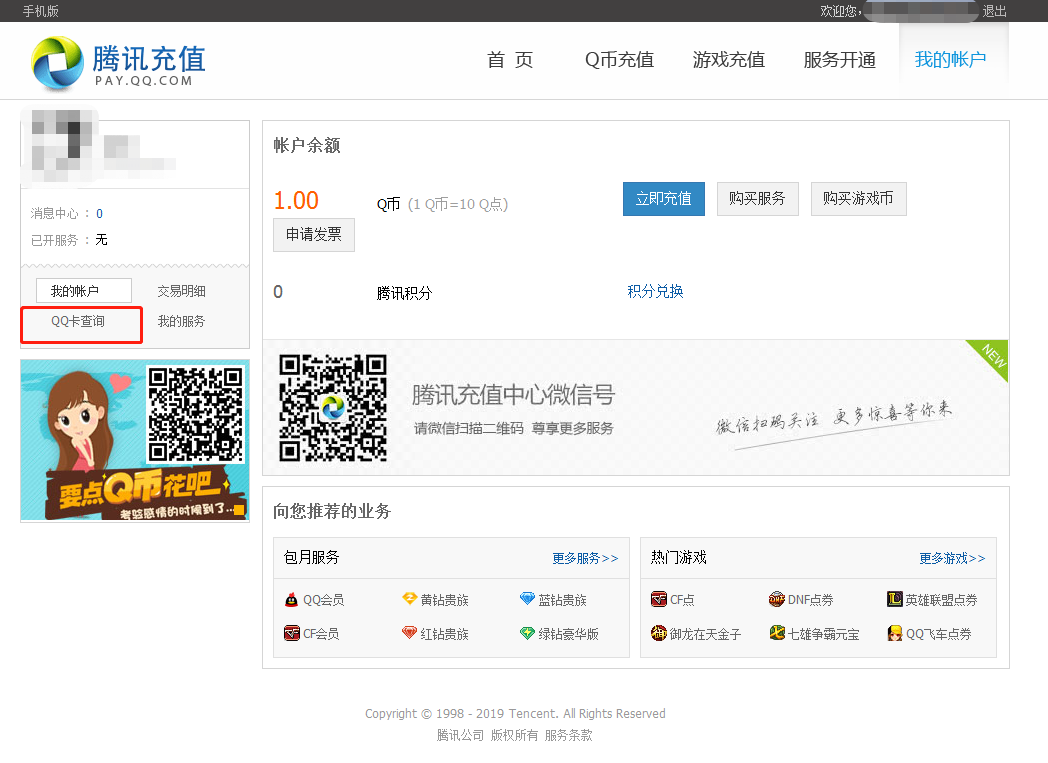1048x763 pixels.
Task: Click 更多游戏>> to see more games
Action: point(950,558)
